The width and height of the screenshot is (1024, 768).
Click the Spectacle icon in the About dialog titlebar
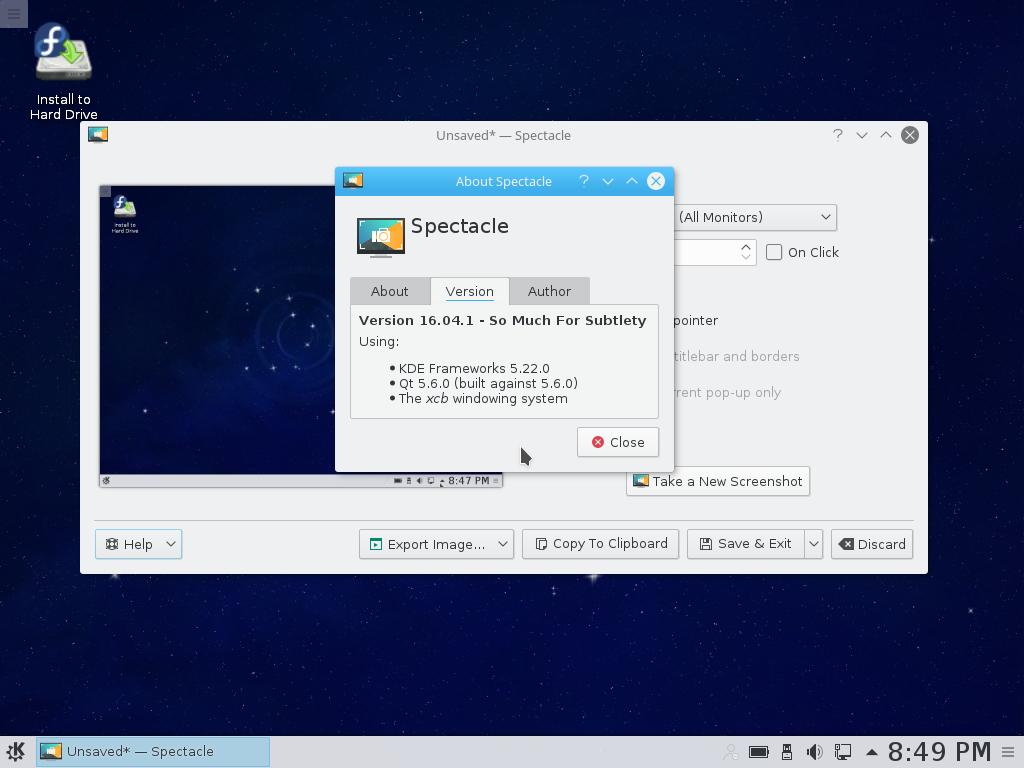click(353, 181)
